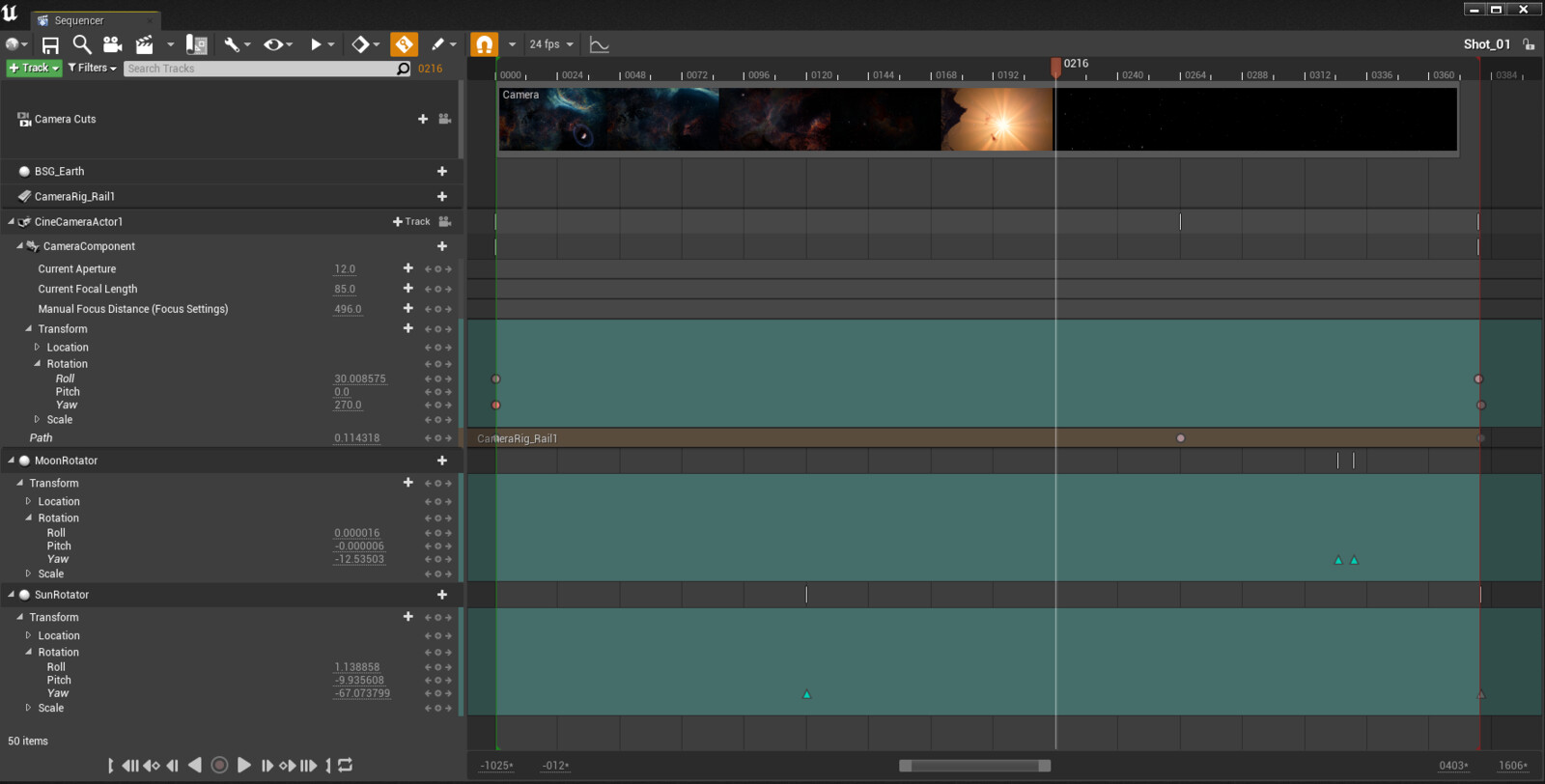Click the green Track add button
The width and height of the screenshot is (1545, 784).
pyautogui.click(x=34, y=68)
